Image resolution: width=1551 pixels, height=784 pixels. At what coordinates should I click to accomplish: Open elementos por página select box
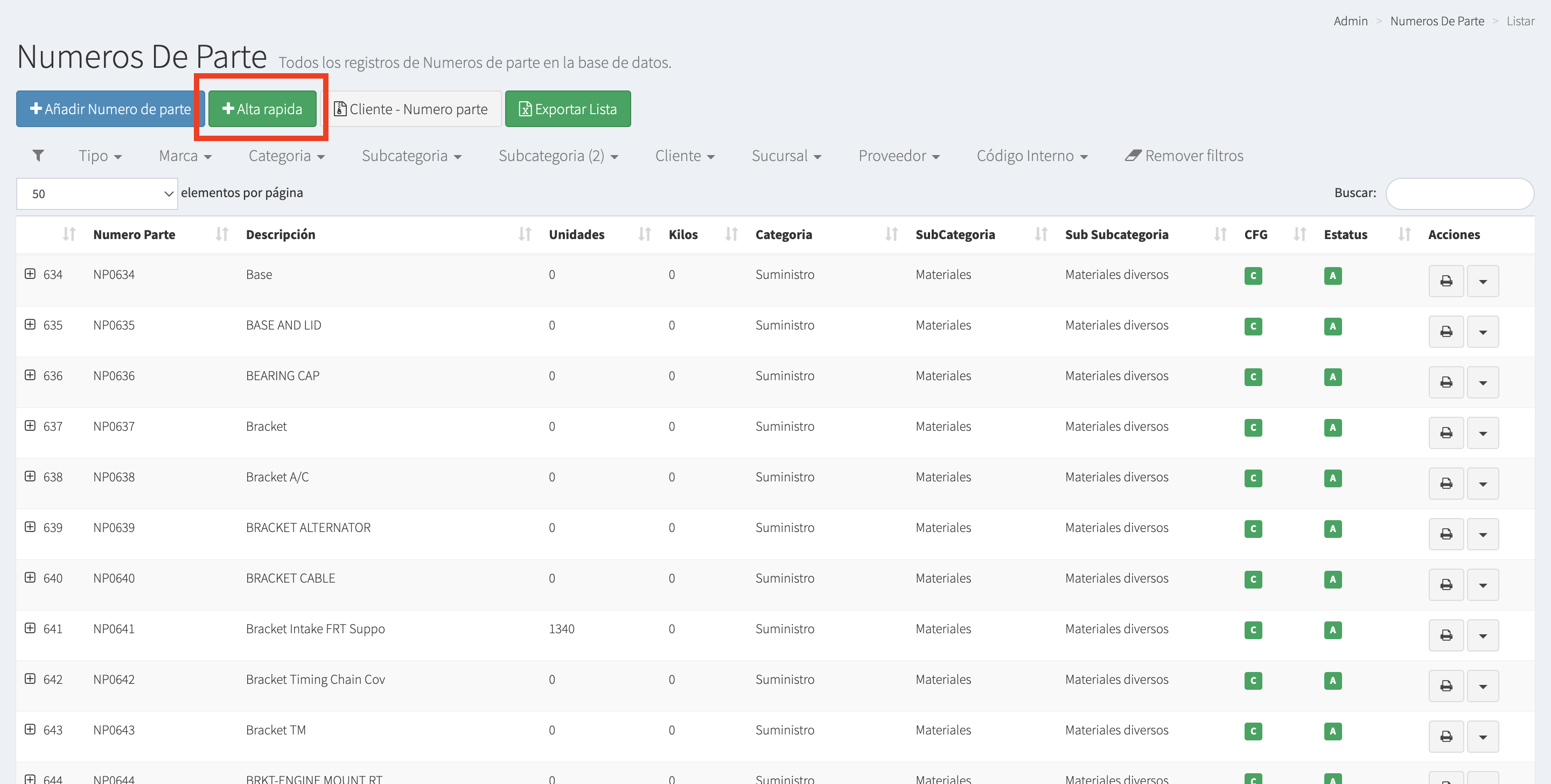[97, 193]
